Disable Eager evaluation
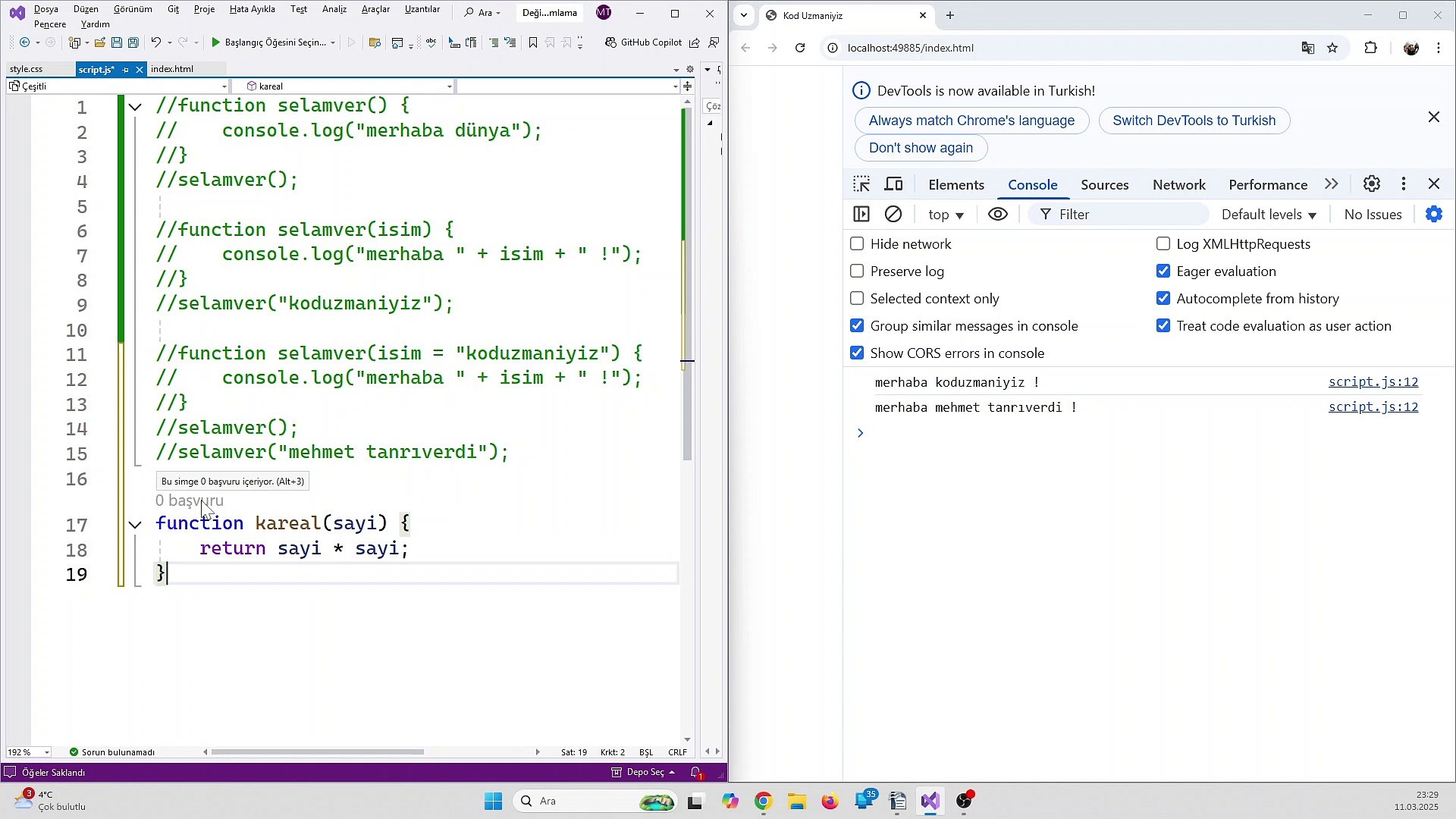Screen dimensions: 1456x819 coord(1163,271)
